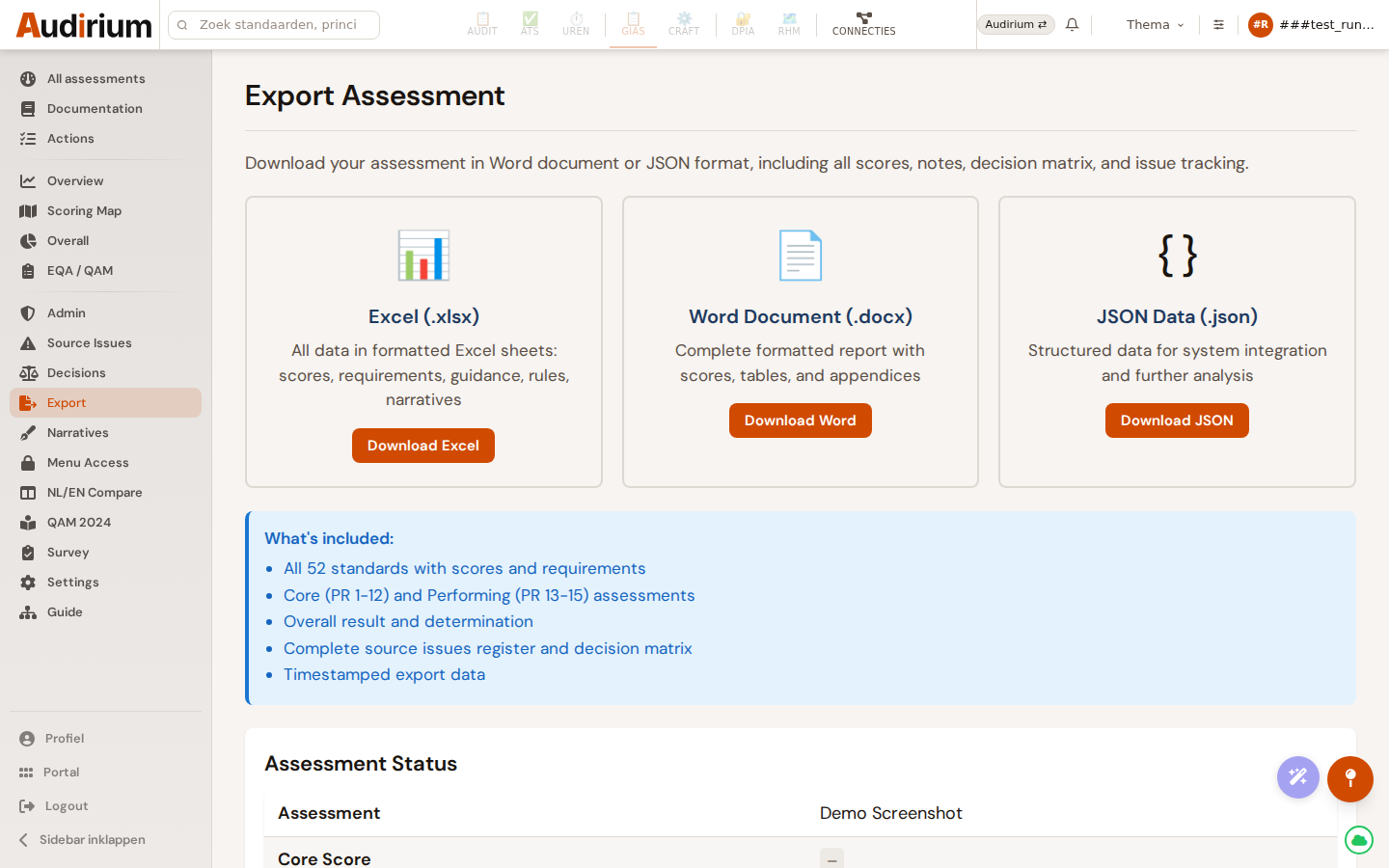Click the 'Assessment Status' heading
Screen dimensions: 1389x868
point(361,764)
